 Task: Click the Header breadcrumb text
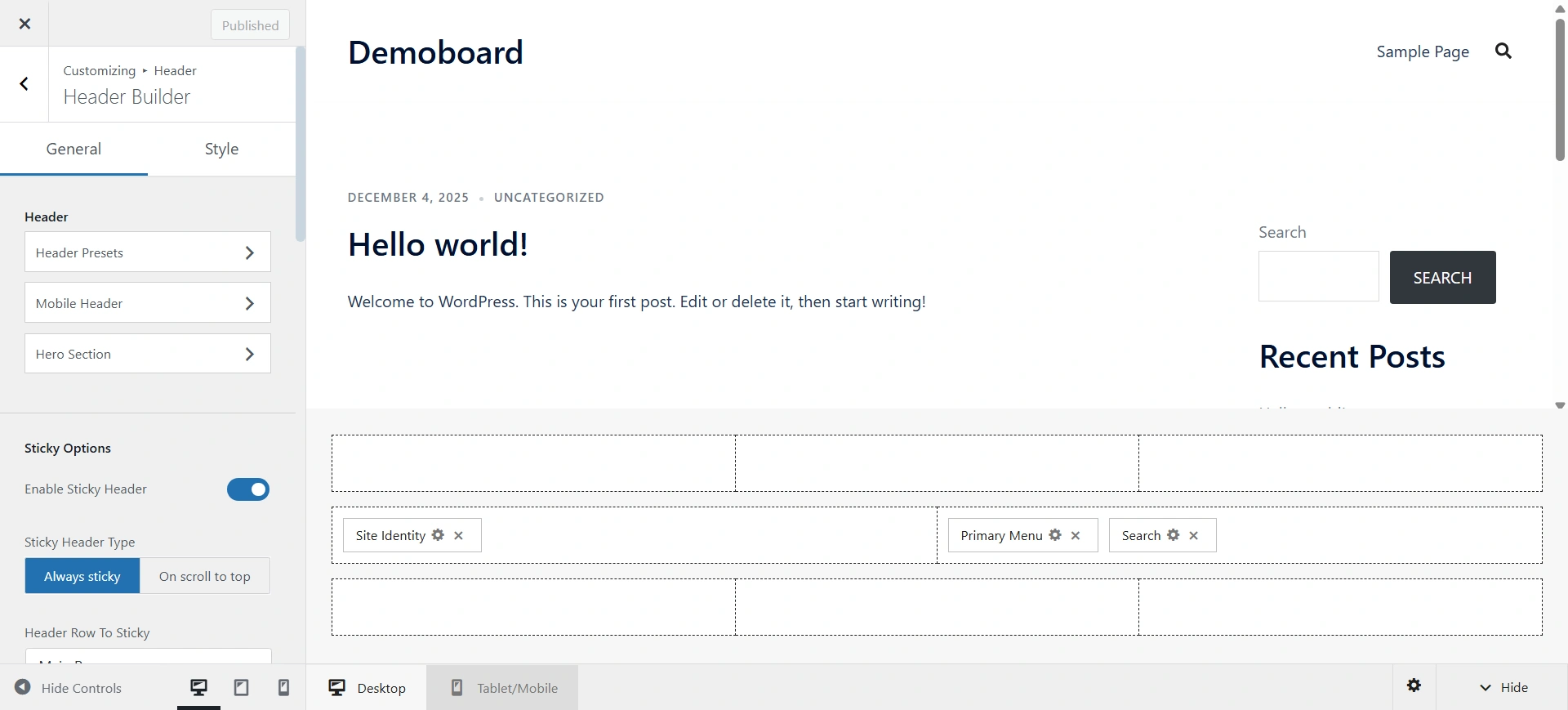point(175,71)
